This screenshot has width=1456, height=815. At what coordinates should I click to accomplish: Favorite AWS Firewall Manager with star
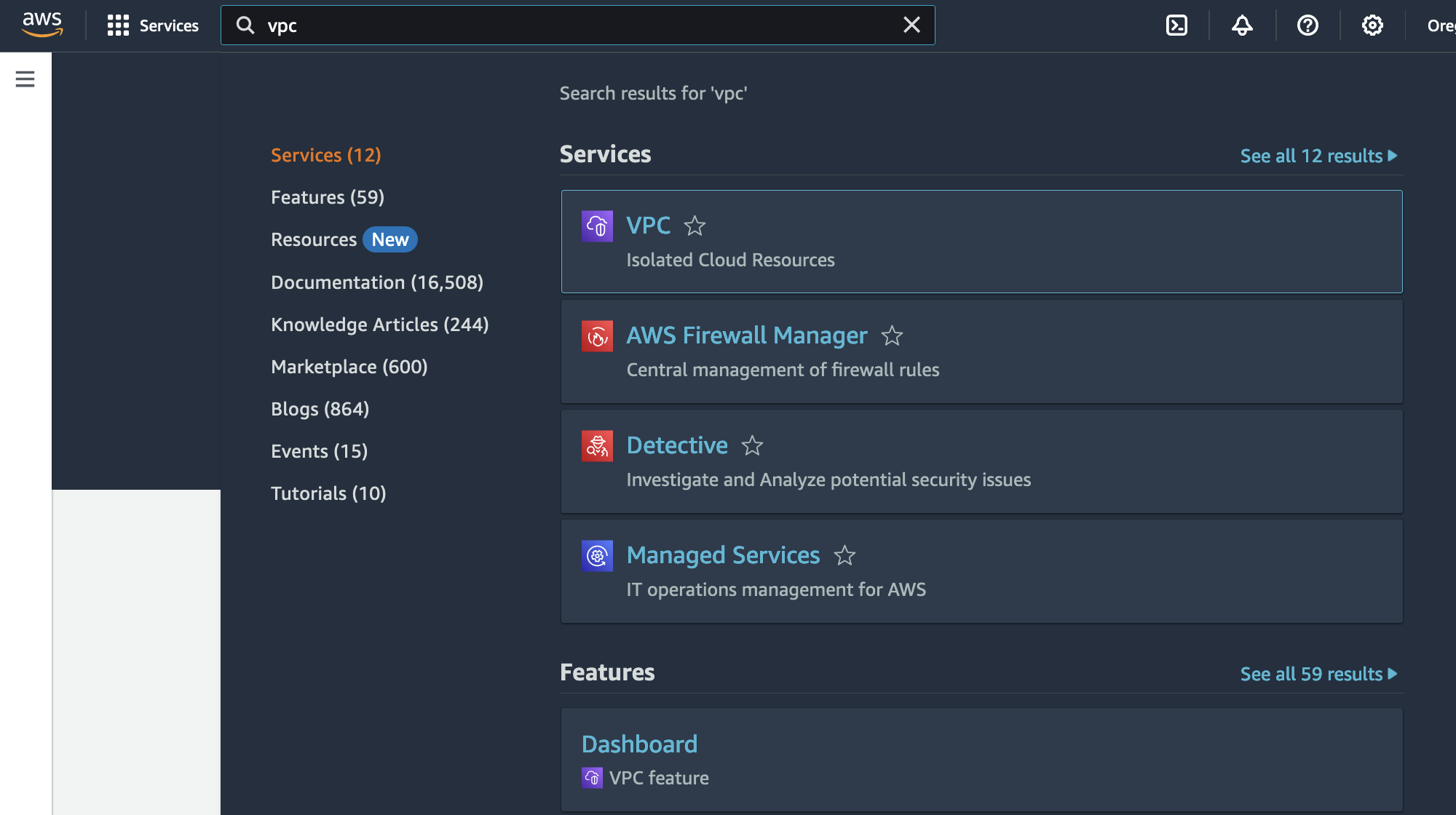pos(892,336)
